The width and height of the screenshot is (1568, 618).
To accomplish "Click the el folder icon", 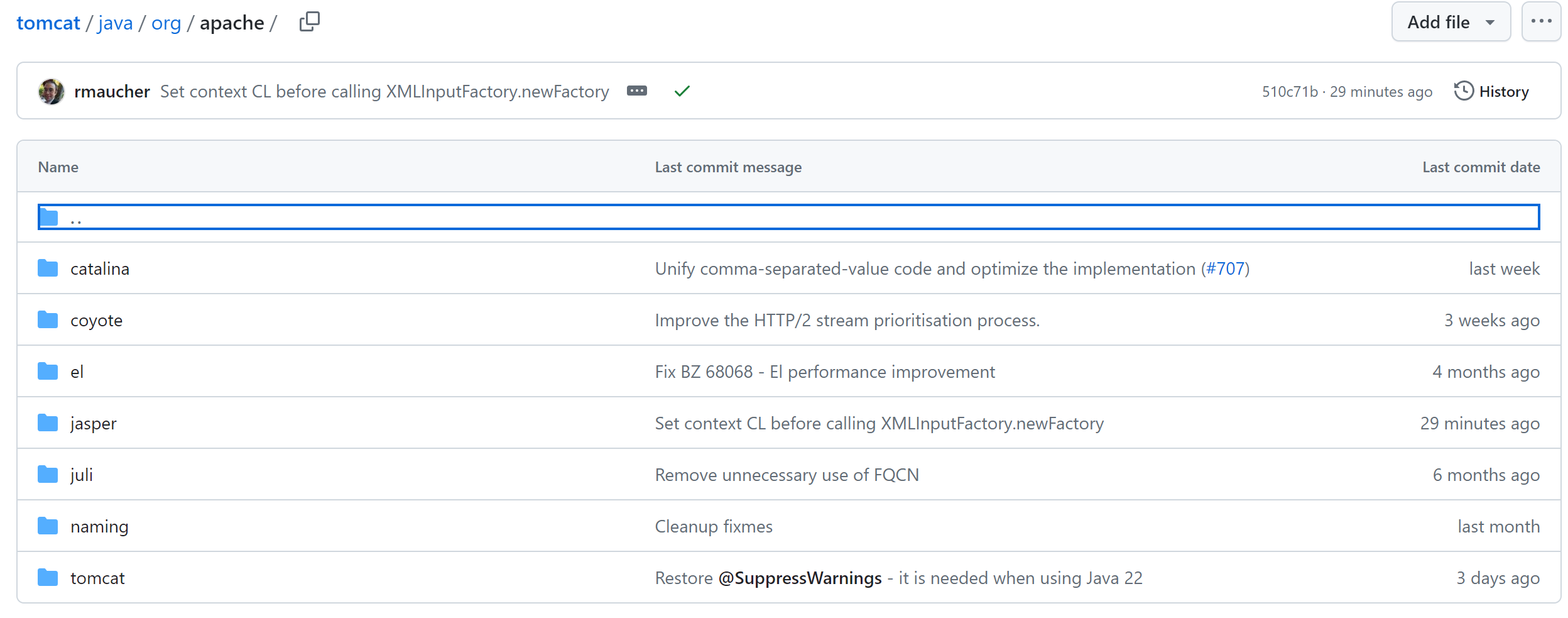I will 48,372.
